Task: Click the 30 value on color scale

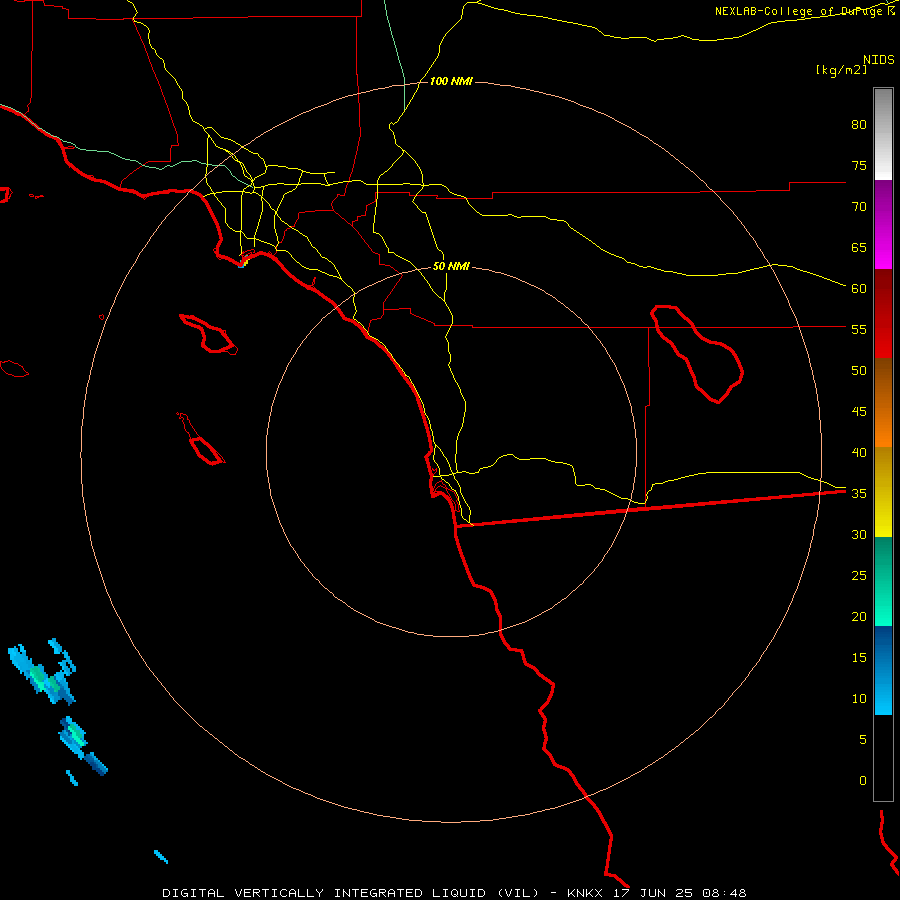Action: tap(859, 534)
